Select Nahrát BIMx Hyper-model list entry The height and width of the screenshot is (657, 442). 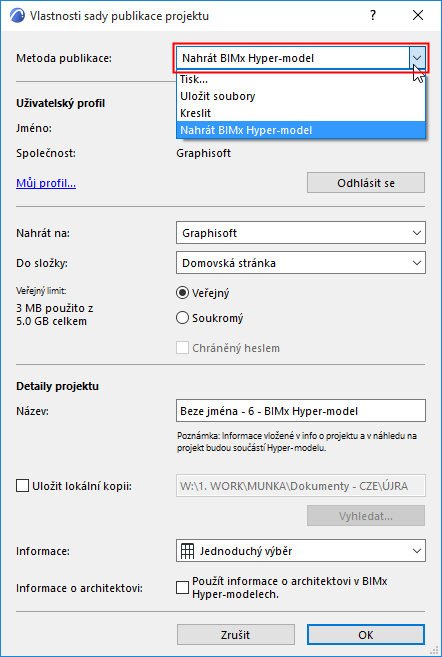coord(301,130)
